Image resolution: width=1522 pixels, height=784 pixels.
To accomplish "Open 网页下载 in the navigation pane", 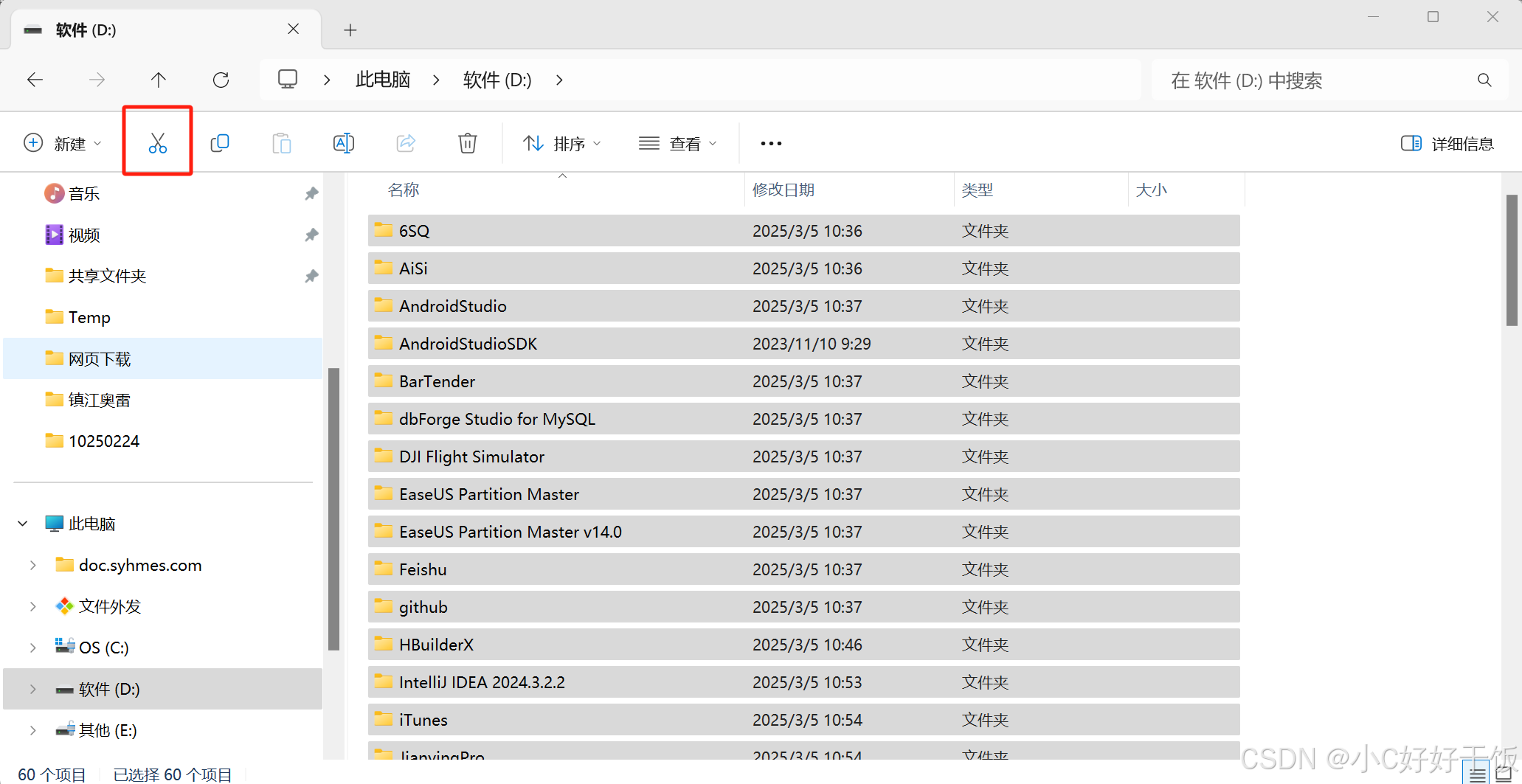I will (162, 358).
